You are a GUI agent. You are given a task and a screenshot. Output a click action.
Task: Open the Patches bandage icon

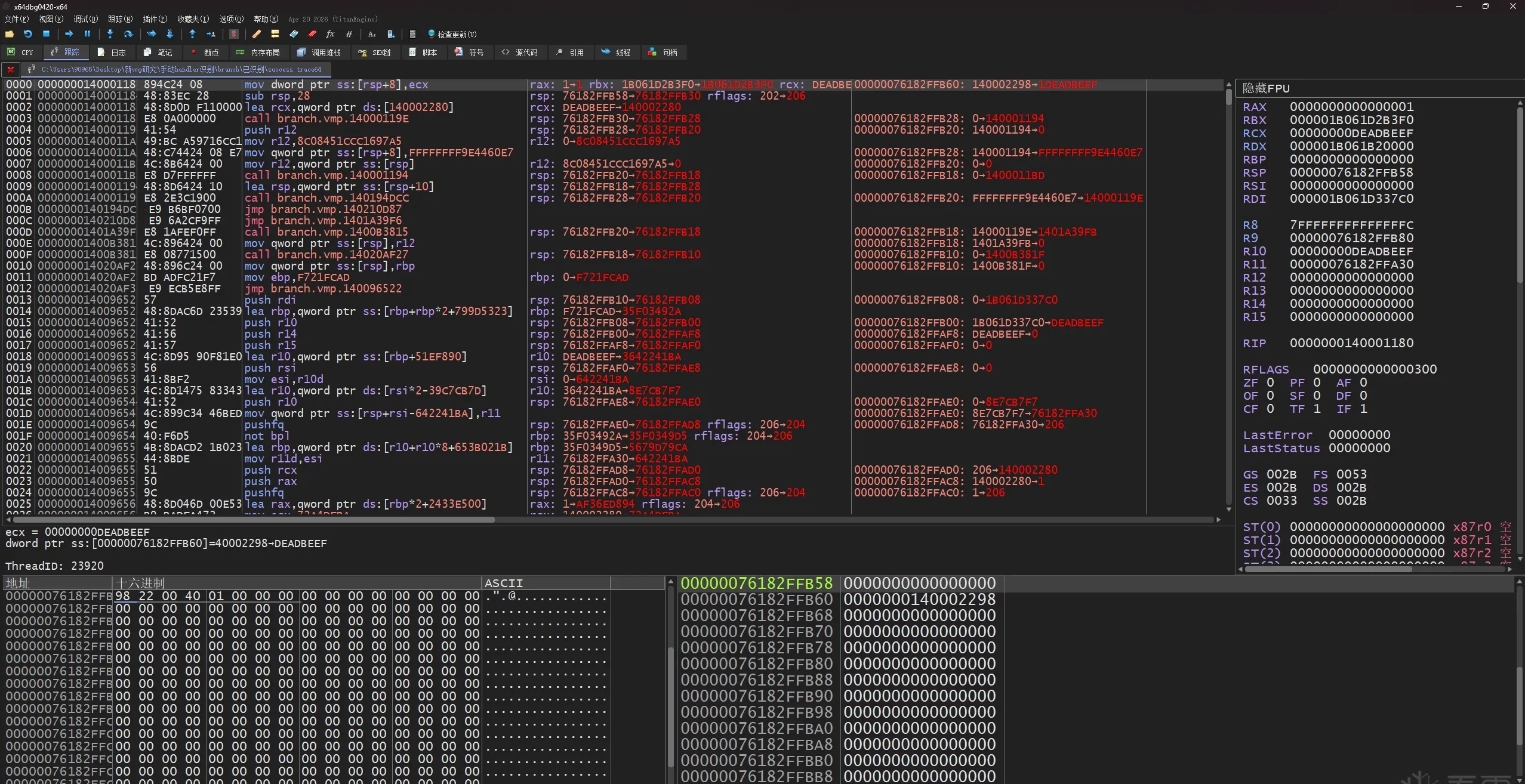tap(257, 34)
